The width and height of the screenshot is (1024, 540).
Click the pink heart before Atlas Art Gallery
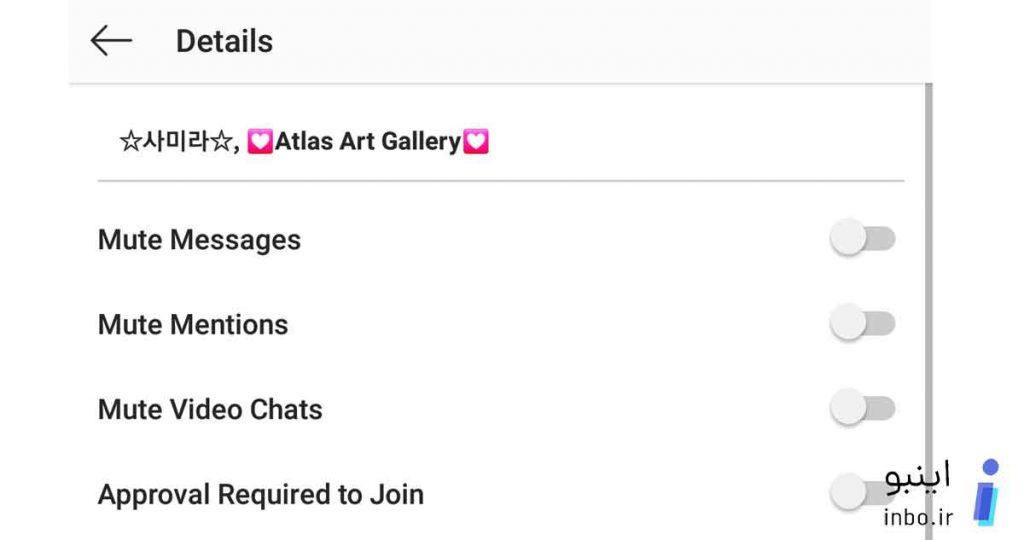pyautogui.click(x=260, y=141)
